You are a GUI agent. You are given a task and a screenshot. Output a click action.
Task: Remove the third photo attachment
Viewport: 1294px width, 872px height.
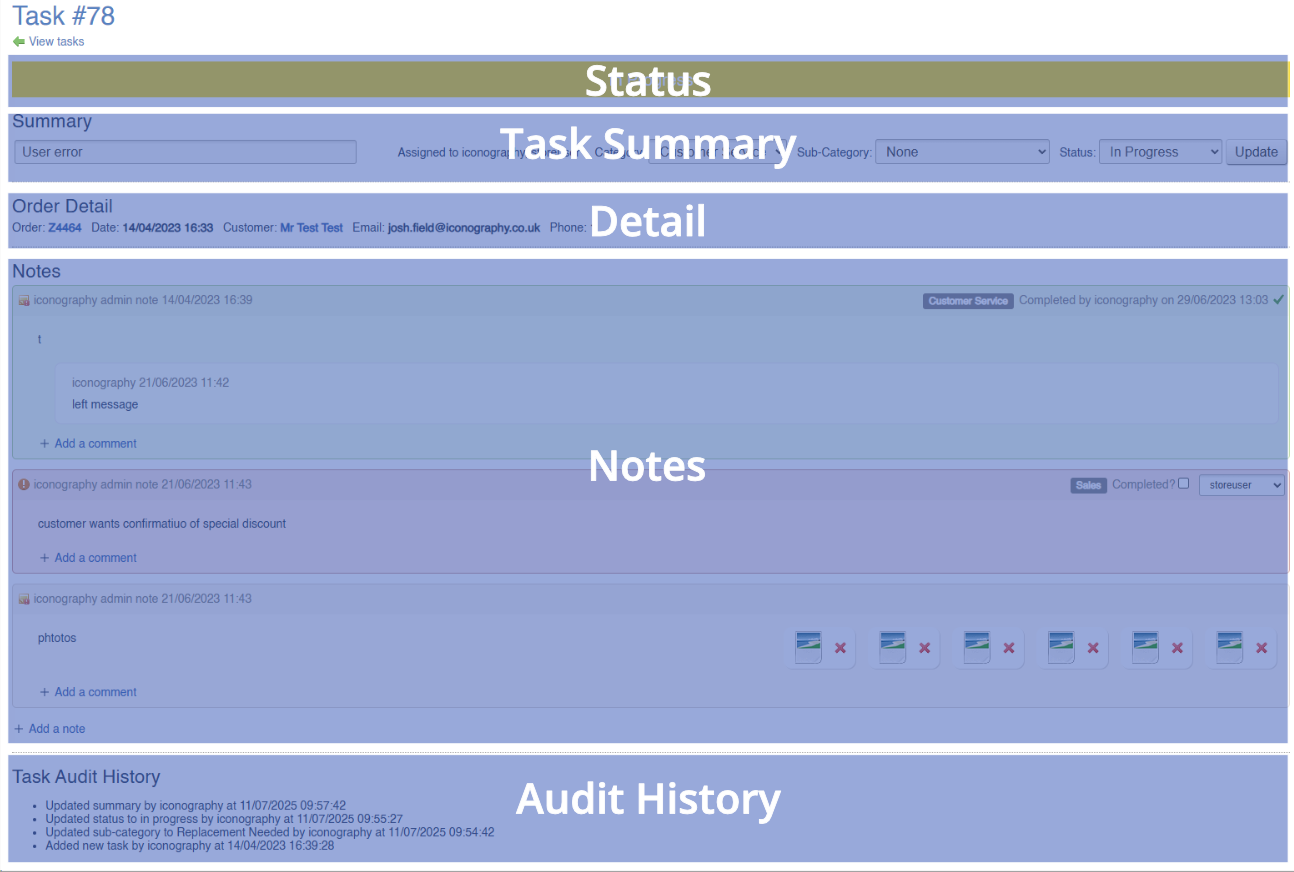1009,648
